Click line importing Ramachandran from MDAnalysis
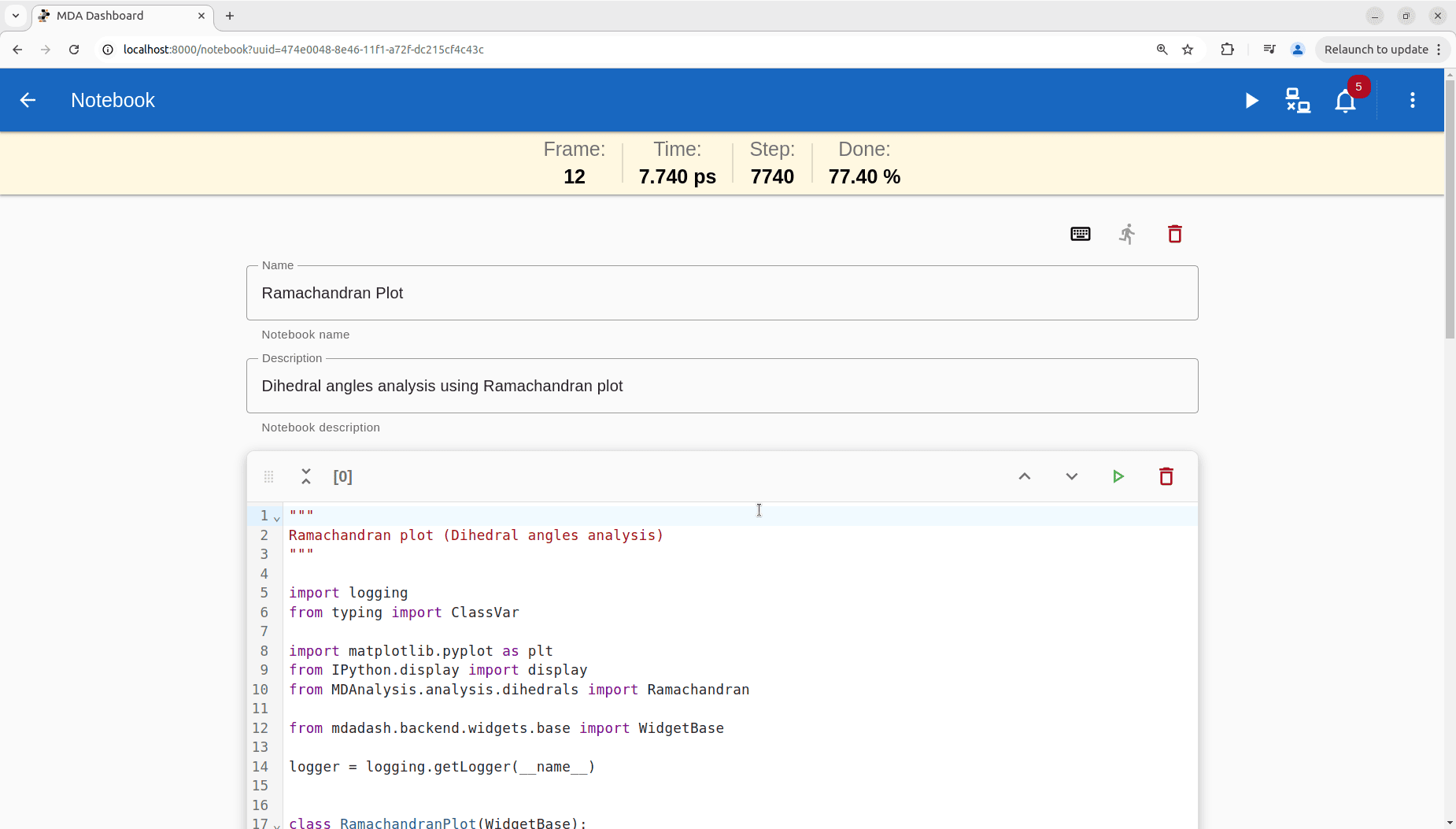The image size is (1456, 829). (x=519, y=690)
